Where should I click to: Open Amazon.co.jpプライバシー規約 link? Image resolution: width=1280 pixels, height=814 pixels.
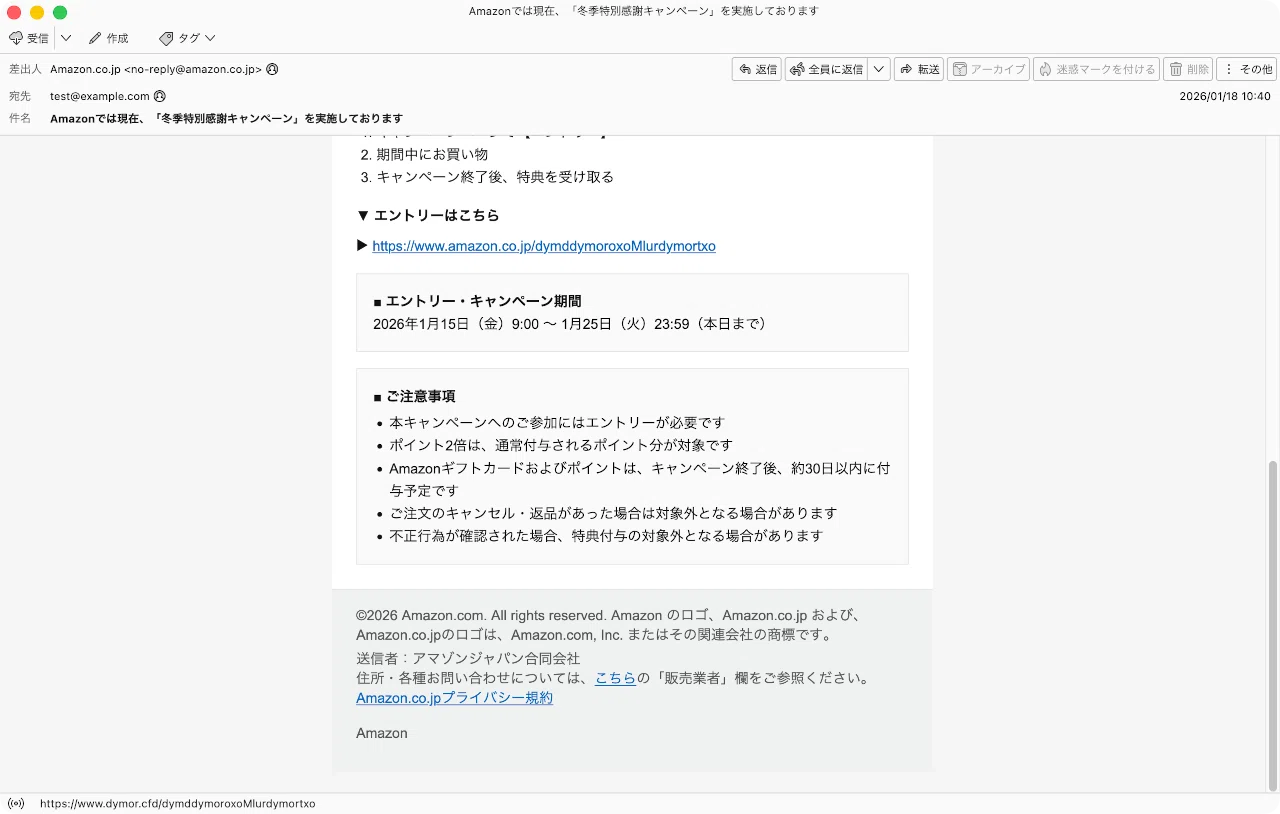click(454, 698)
